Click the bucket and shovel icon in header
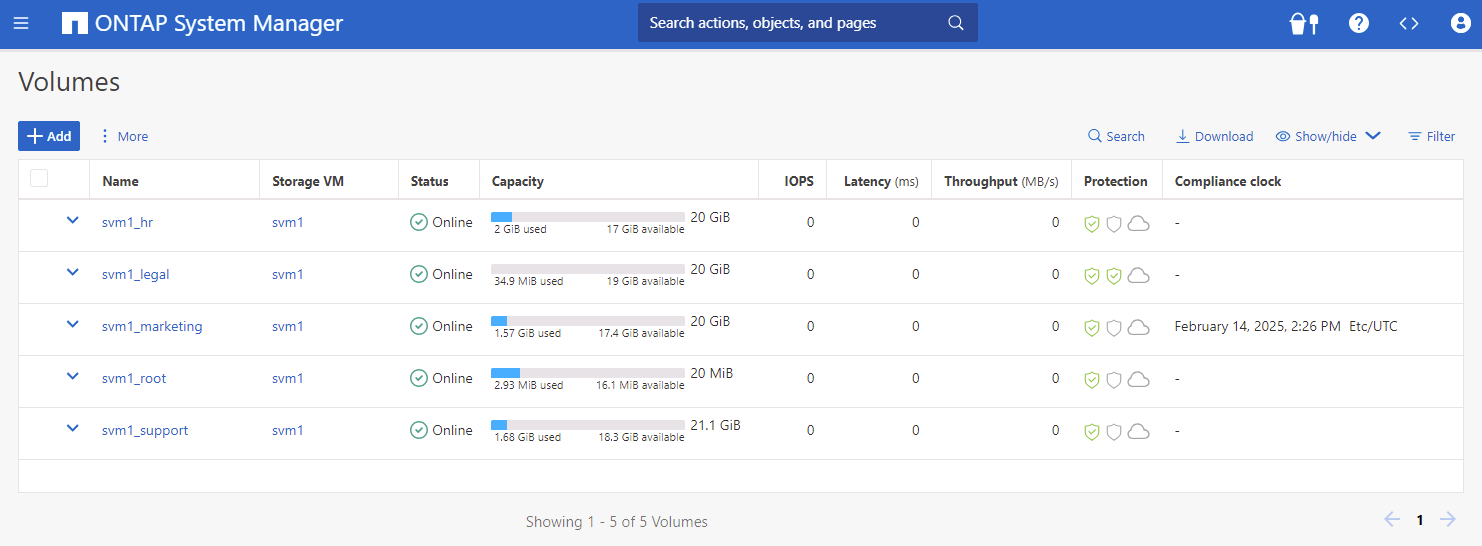The image size is (1482, 546). pos(1304,23)
